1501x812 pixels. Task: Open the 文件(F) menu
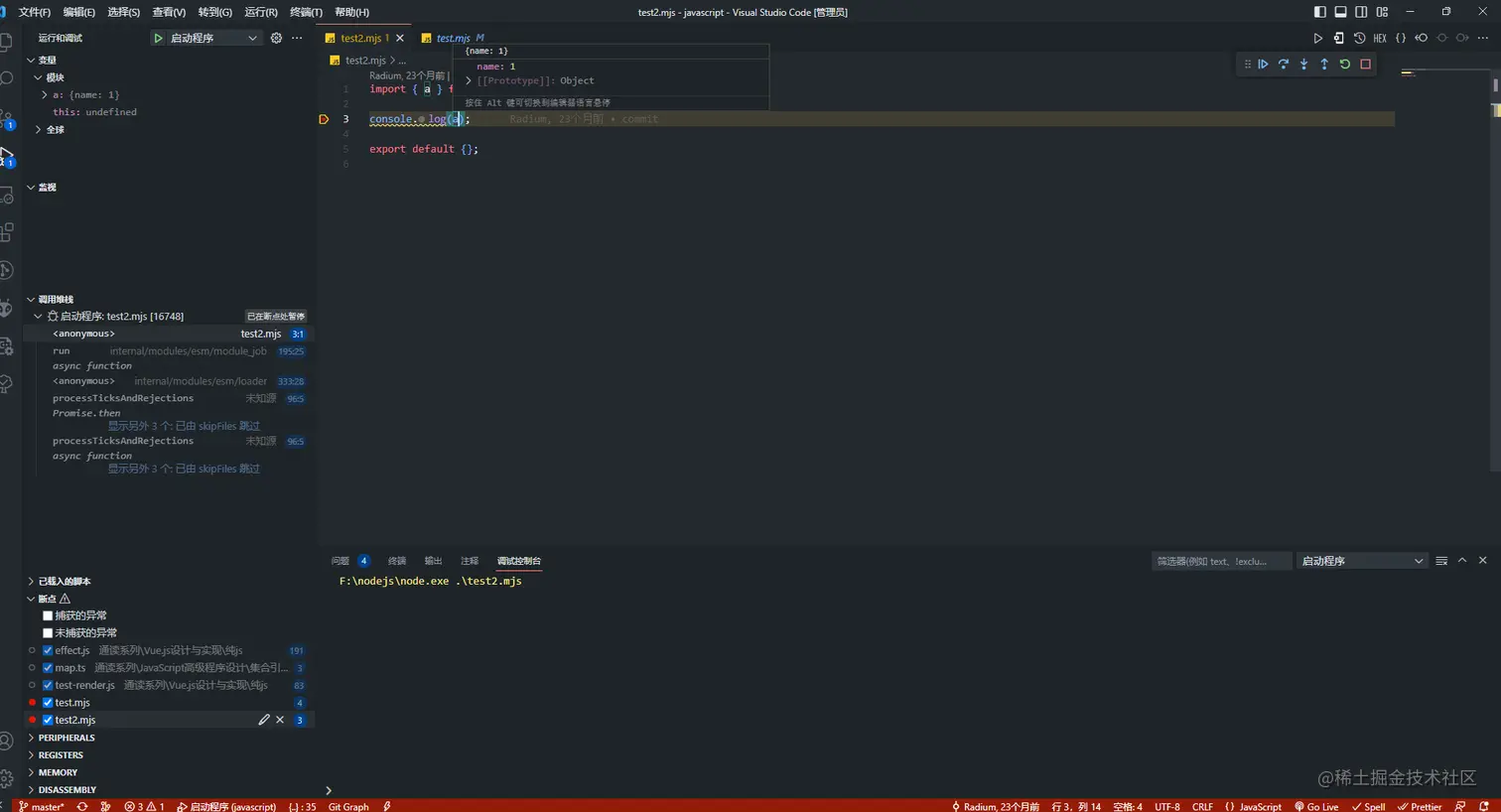pos(35,12)
